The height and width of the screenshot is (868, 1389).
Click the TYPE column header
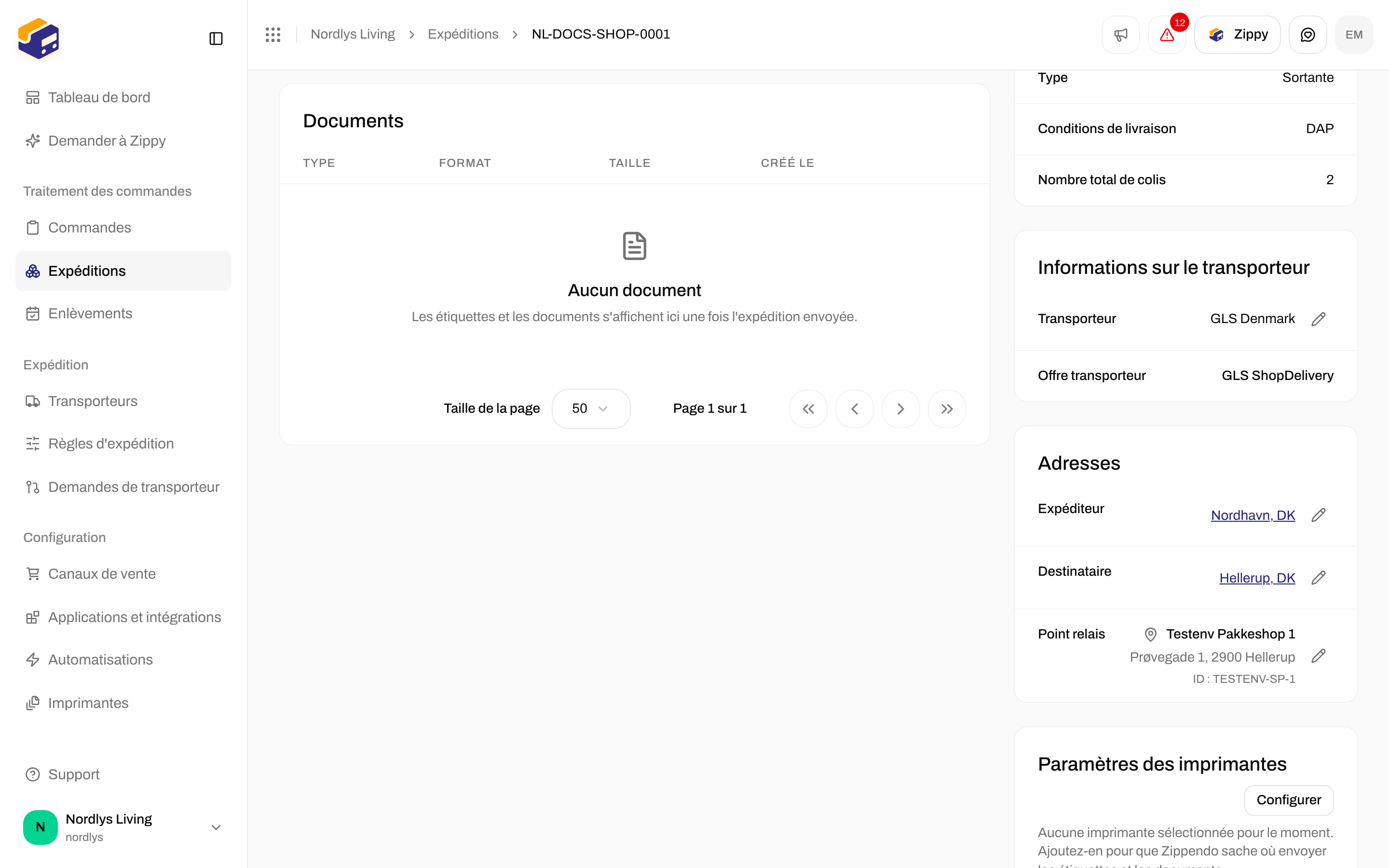pyautogui.click(x=319, y=163)
